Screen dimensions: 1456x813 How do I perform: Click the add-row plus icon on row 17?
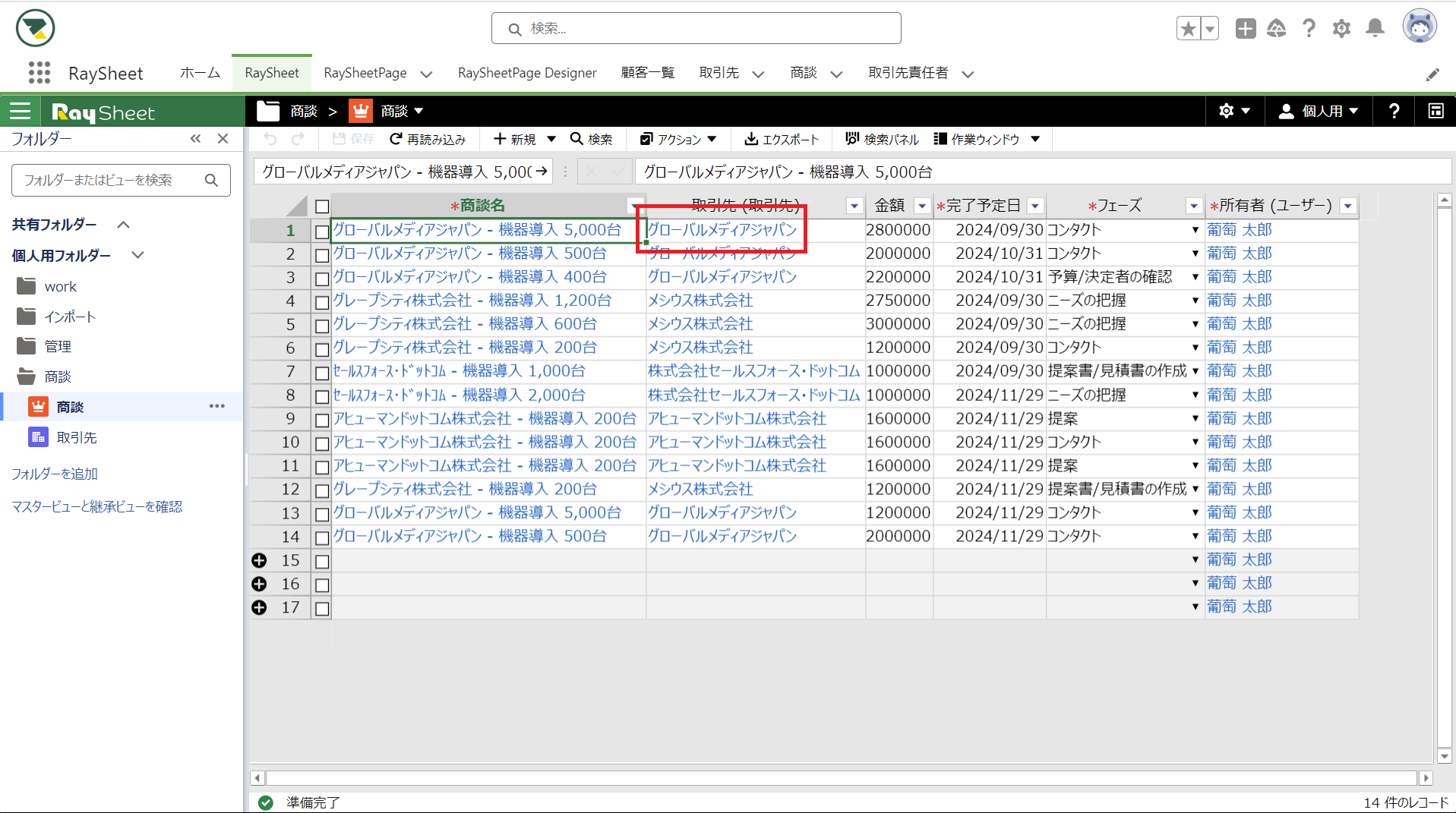[x=259, y=607]
